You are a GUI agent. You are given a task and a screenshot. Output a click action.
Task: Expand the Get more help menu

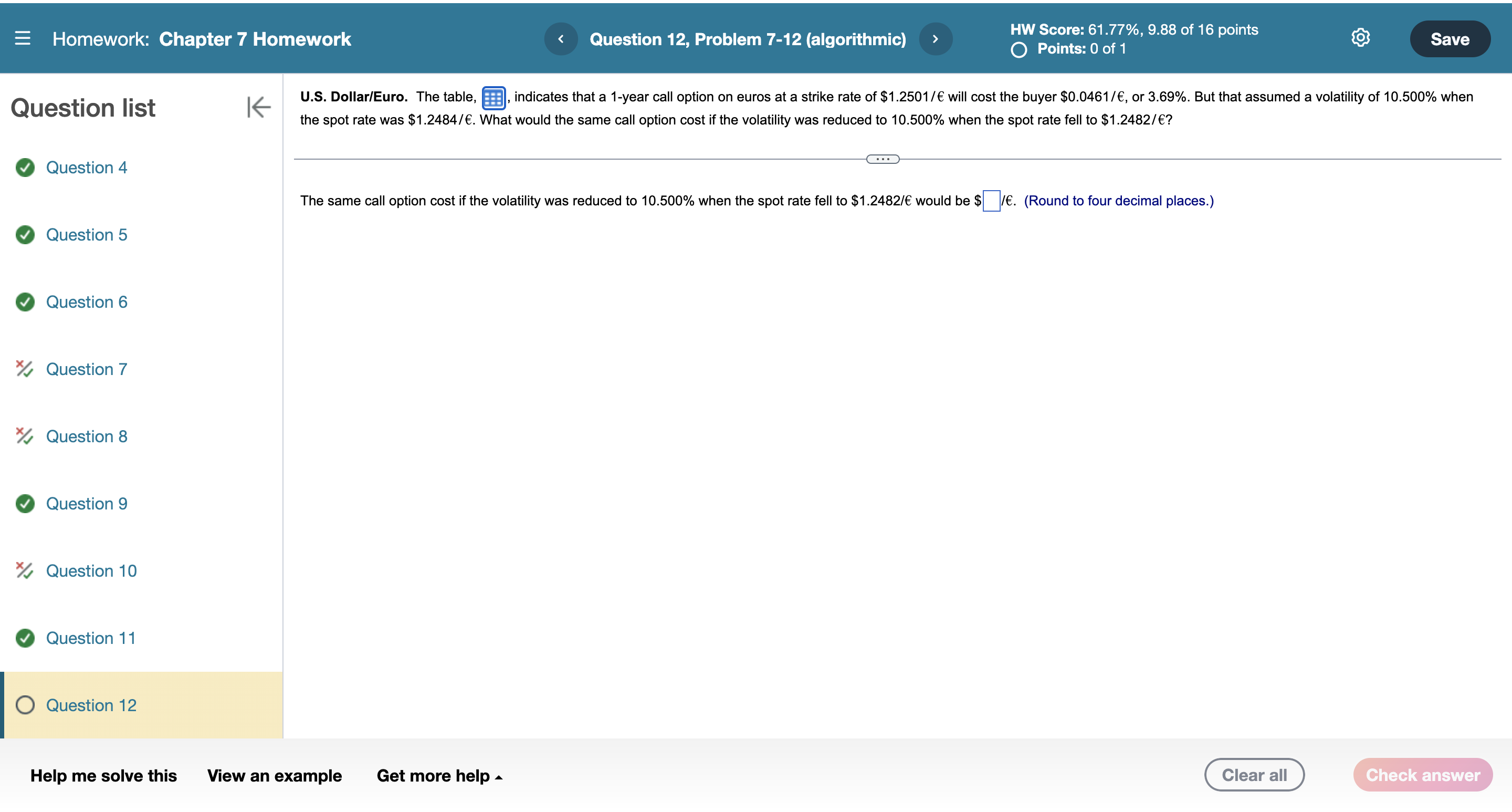(439, 776)
